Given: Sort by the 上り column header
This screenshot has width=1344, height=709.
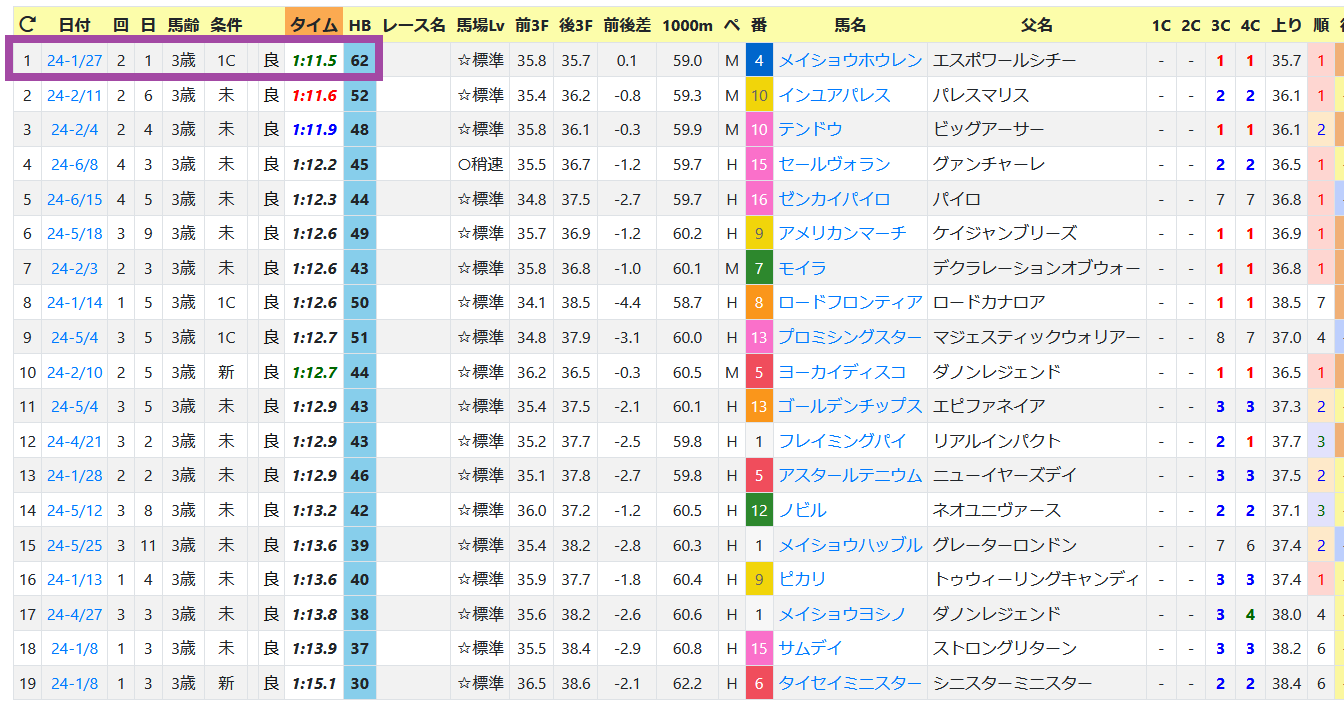Looking at the screenshot, I should tap(1286, 25).
